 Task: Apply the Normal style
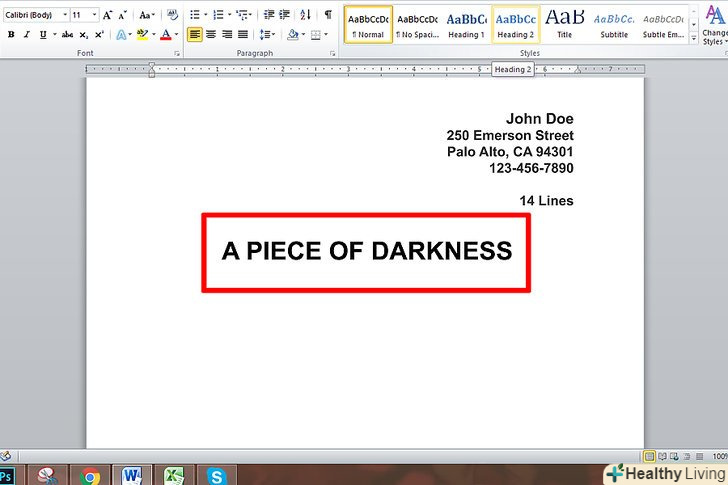[x=368, y=25]
